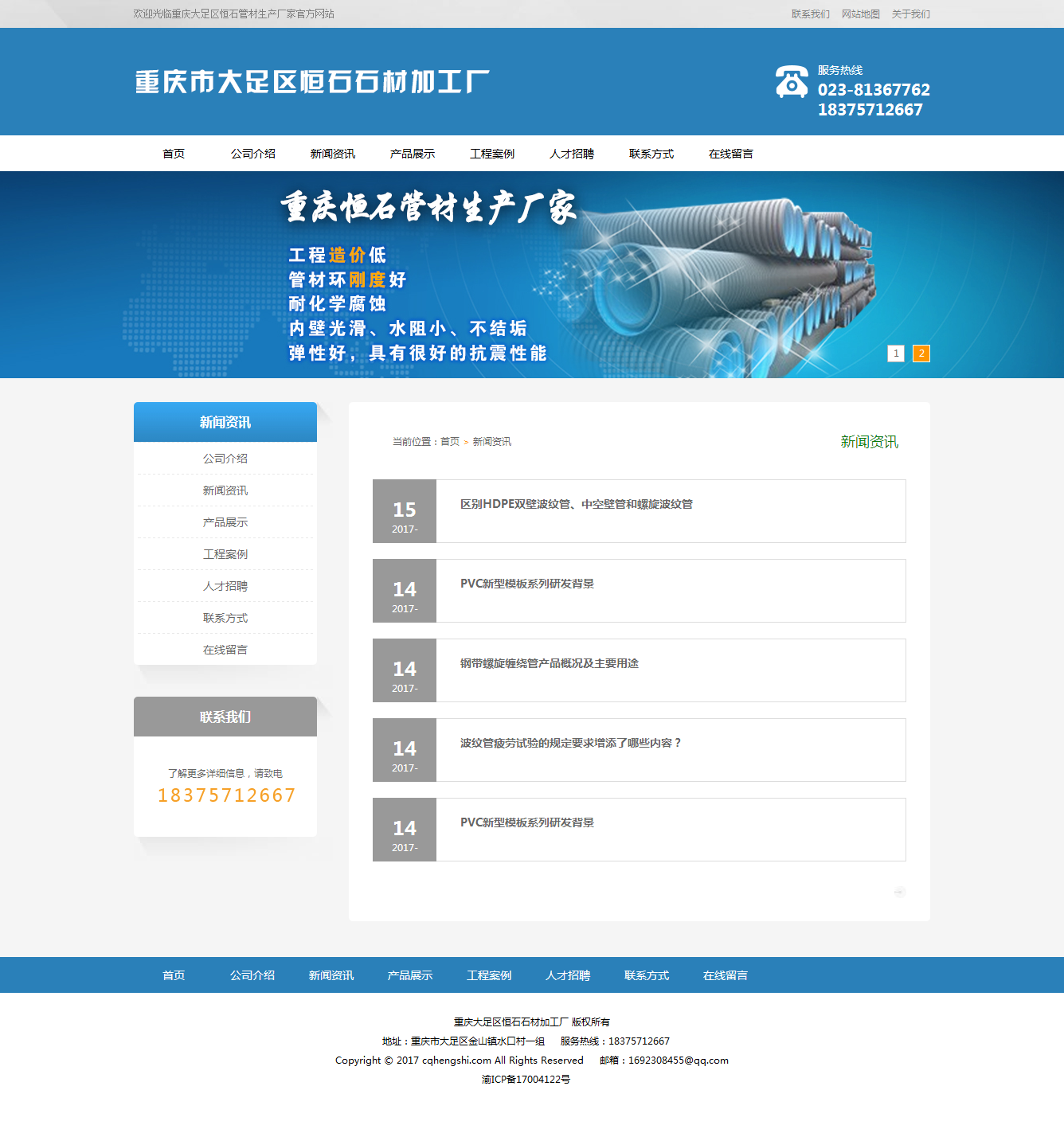1064x1129 pixels.
Task: Click 联系方式 in footer navigation
Action: pyautogui.click(x=646, y=975)
